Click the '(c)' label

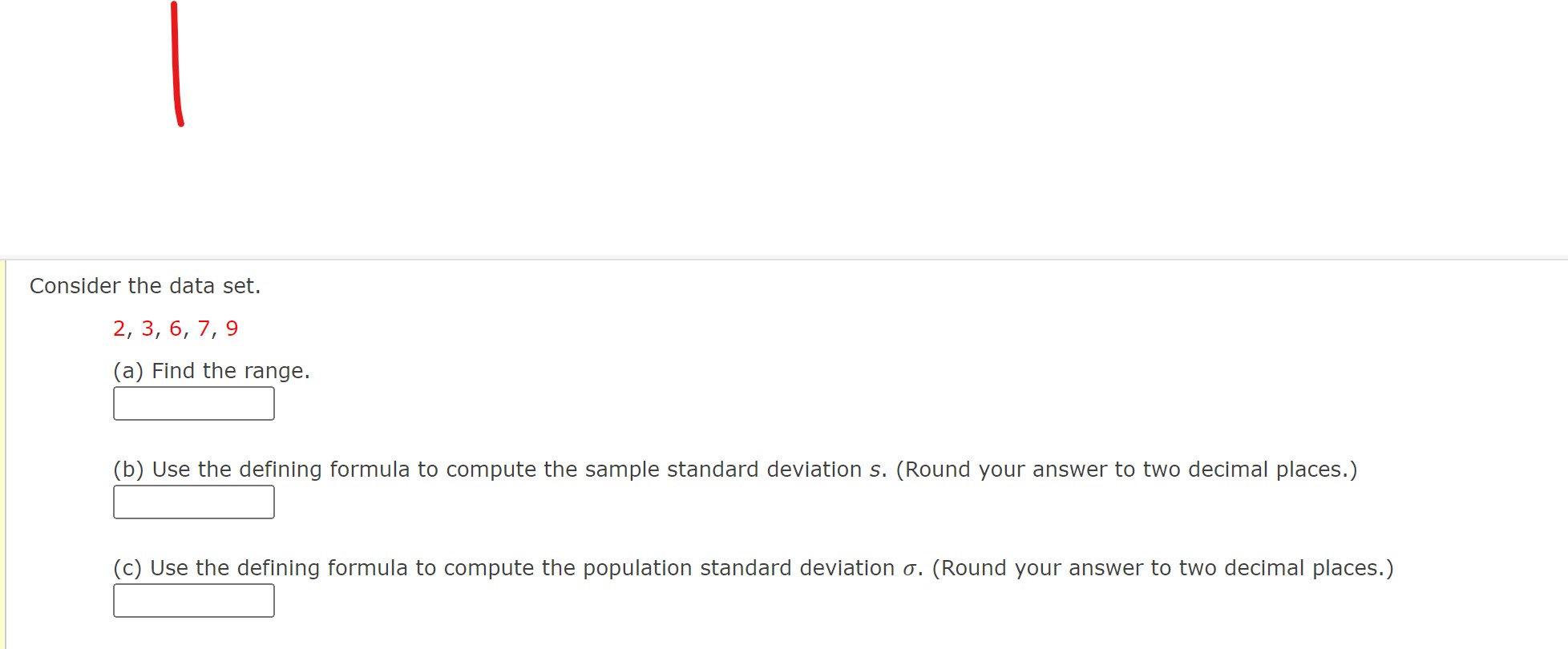pos(128,568)
